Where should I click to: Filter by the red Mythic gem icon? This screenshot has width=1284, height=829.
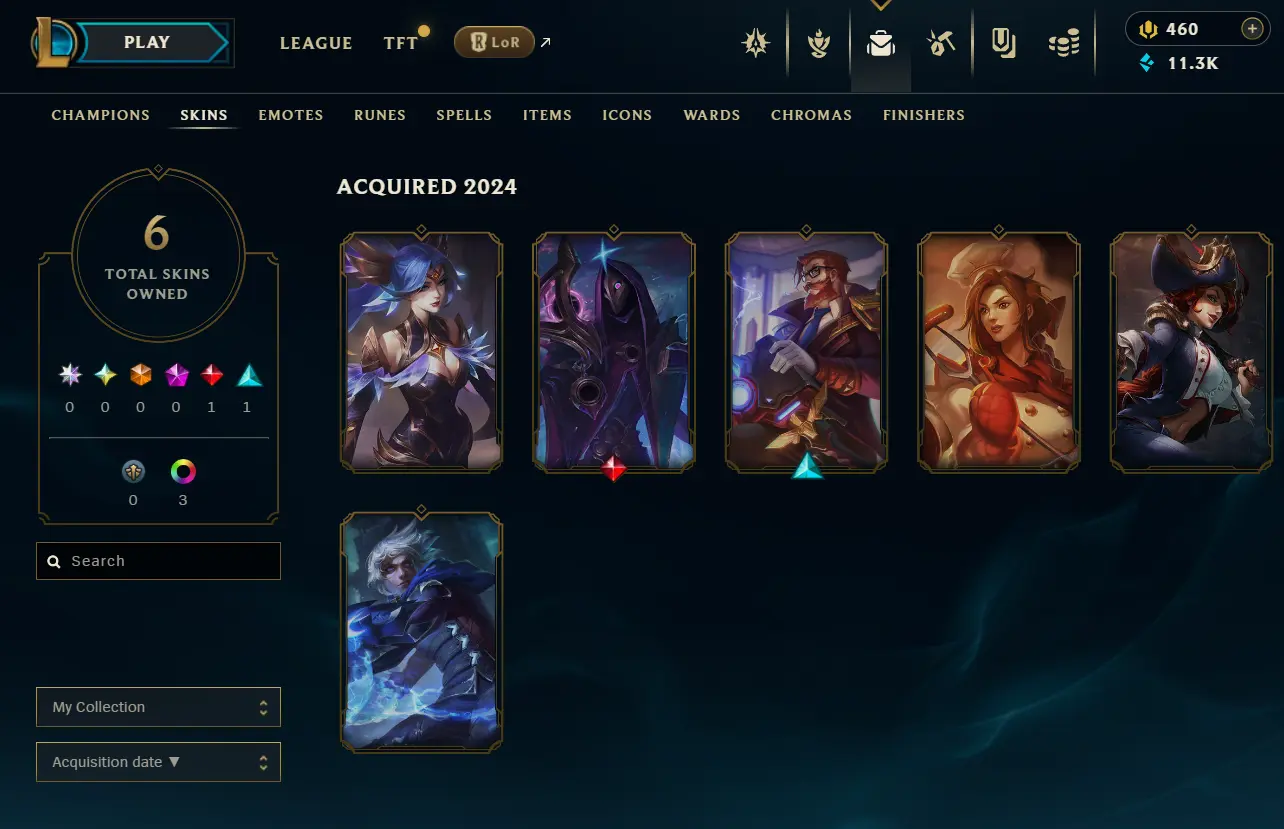click(x=211, y=375)
